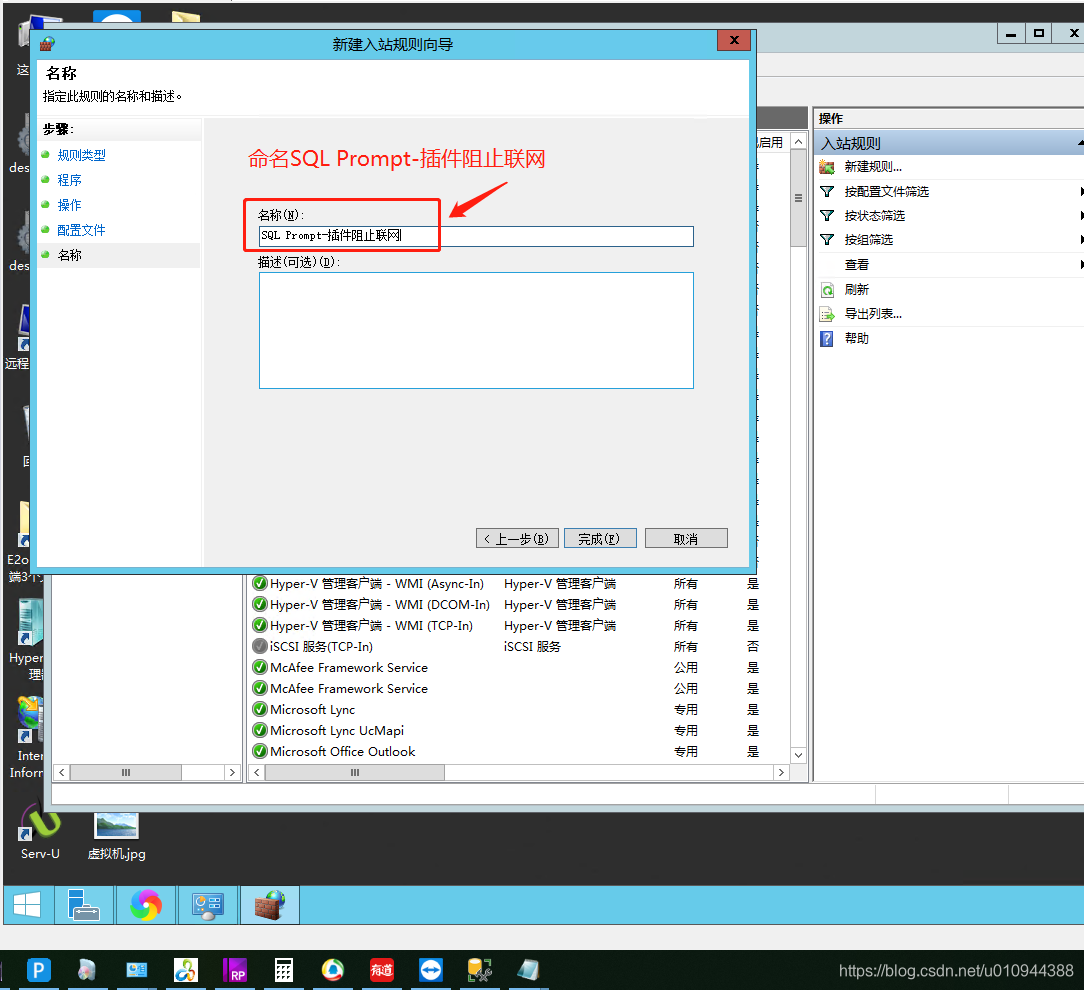The width and height of the screenshot is (1084, 990).
Task: Go to 程序 wizard step
Action: pos(69,180)
